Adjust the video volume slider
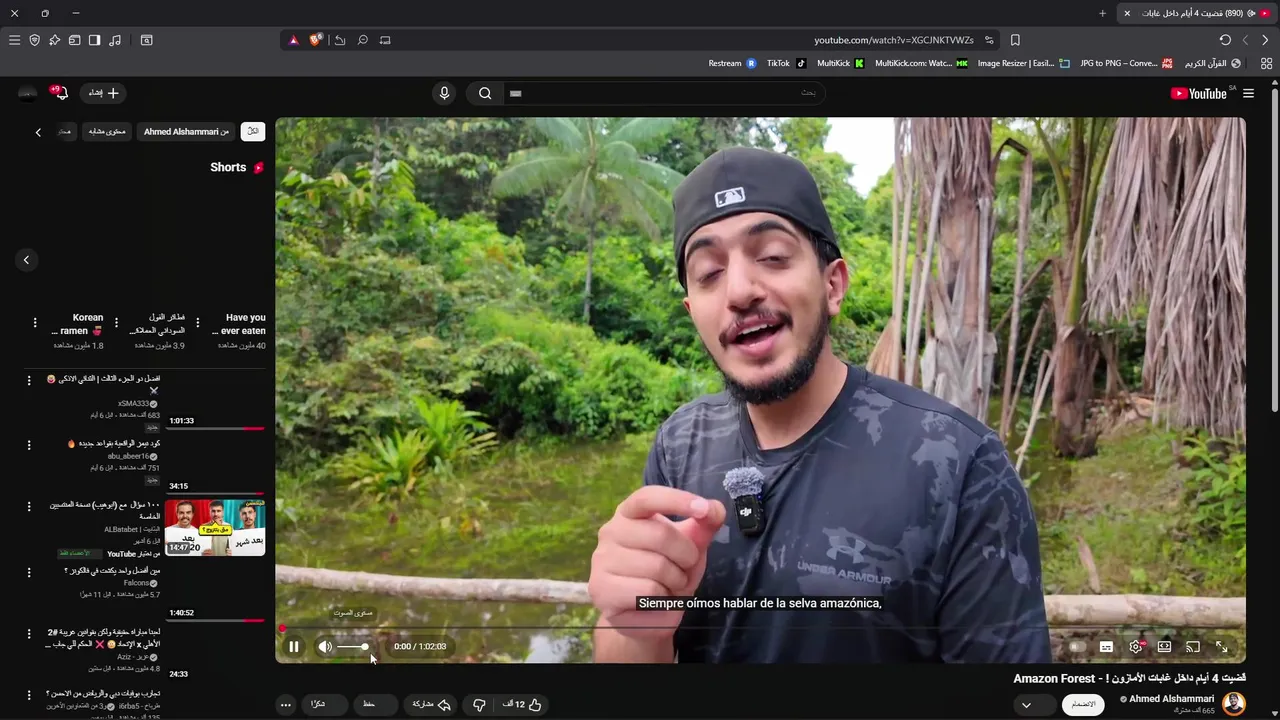The width and height of the screenshot is (1280, 720). [353, 647]
